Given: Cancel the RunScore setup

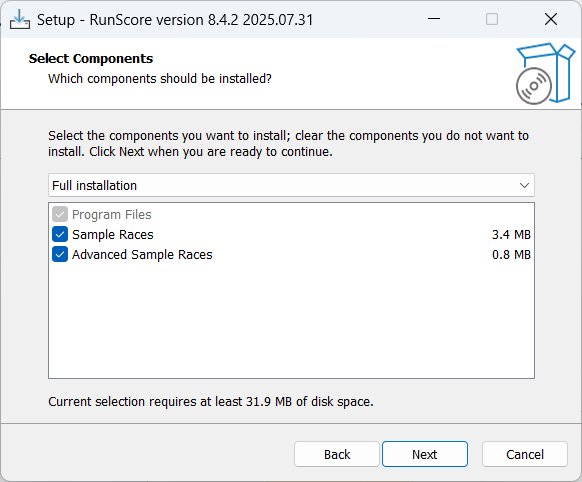Looking at the screenshot, I should click(524, 454).
